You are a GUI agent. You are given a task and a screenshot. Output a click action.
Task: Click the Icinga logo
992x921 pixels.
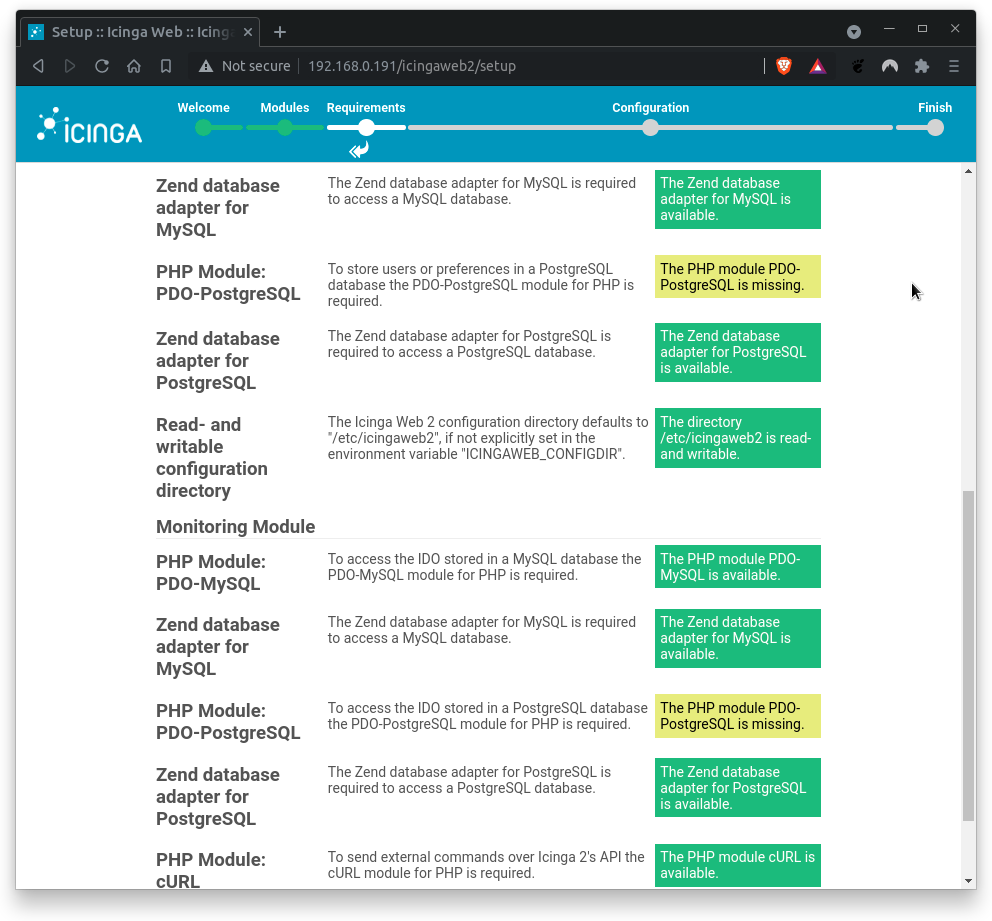88,124
